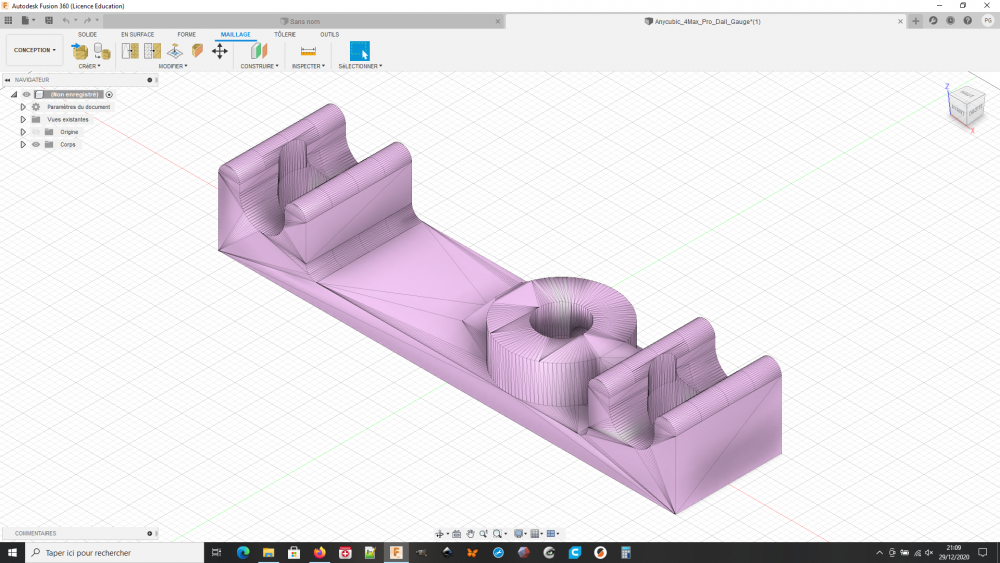Select the Pan hand tool

[470, 534]
